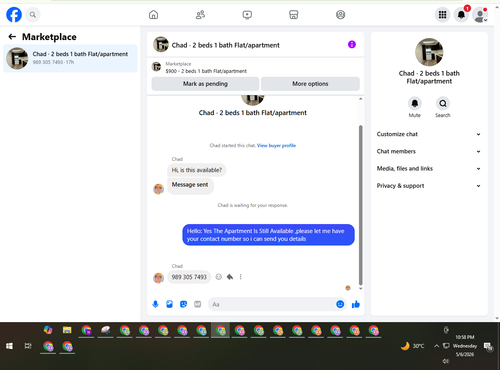Select the Chad 2 beds 1 bath conversation

pyautogui.click(x=70, y=58)
